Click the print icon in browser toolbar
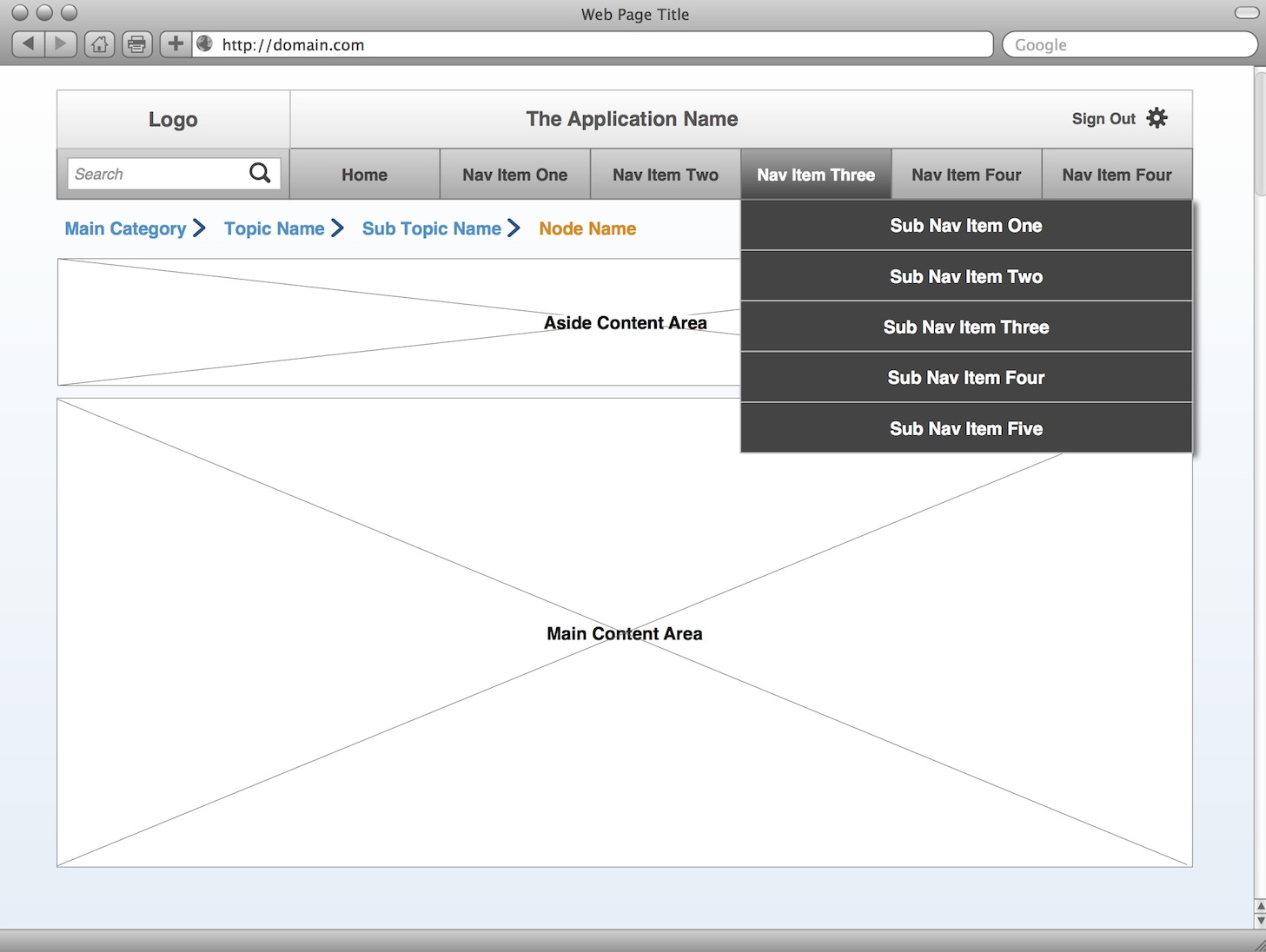 136,43
